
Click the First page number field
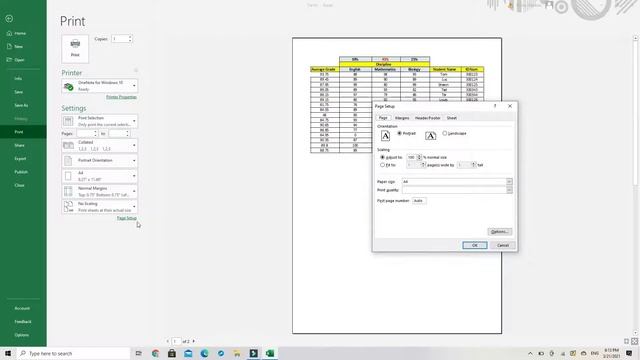click(x=419, y=201)
